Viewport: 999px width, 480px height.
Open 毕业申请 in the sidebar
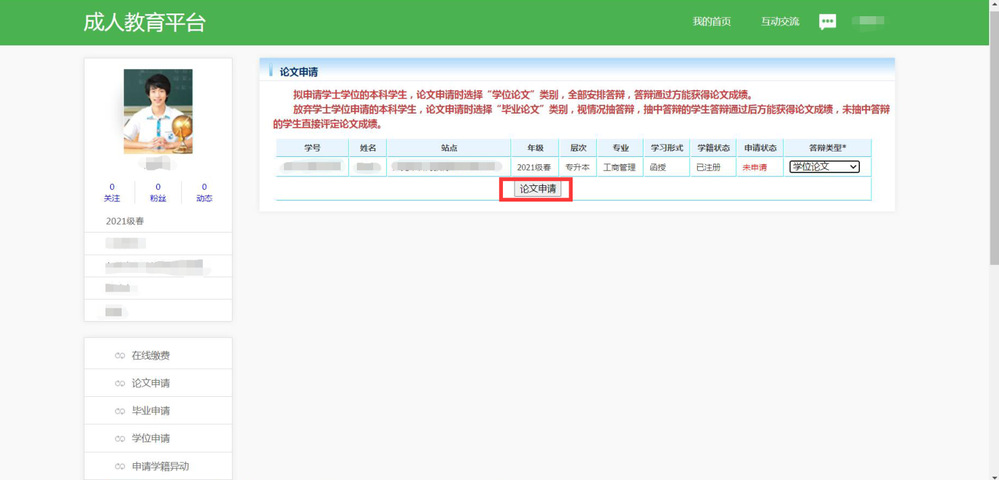tap(151, 411)
